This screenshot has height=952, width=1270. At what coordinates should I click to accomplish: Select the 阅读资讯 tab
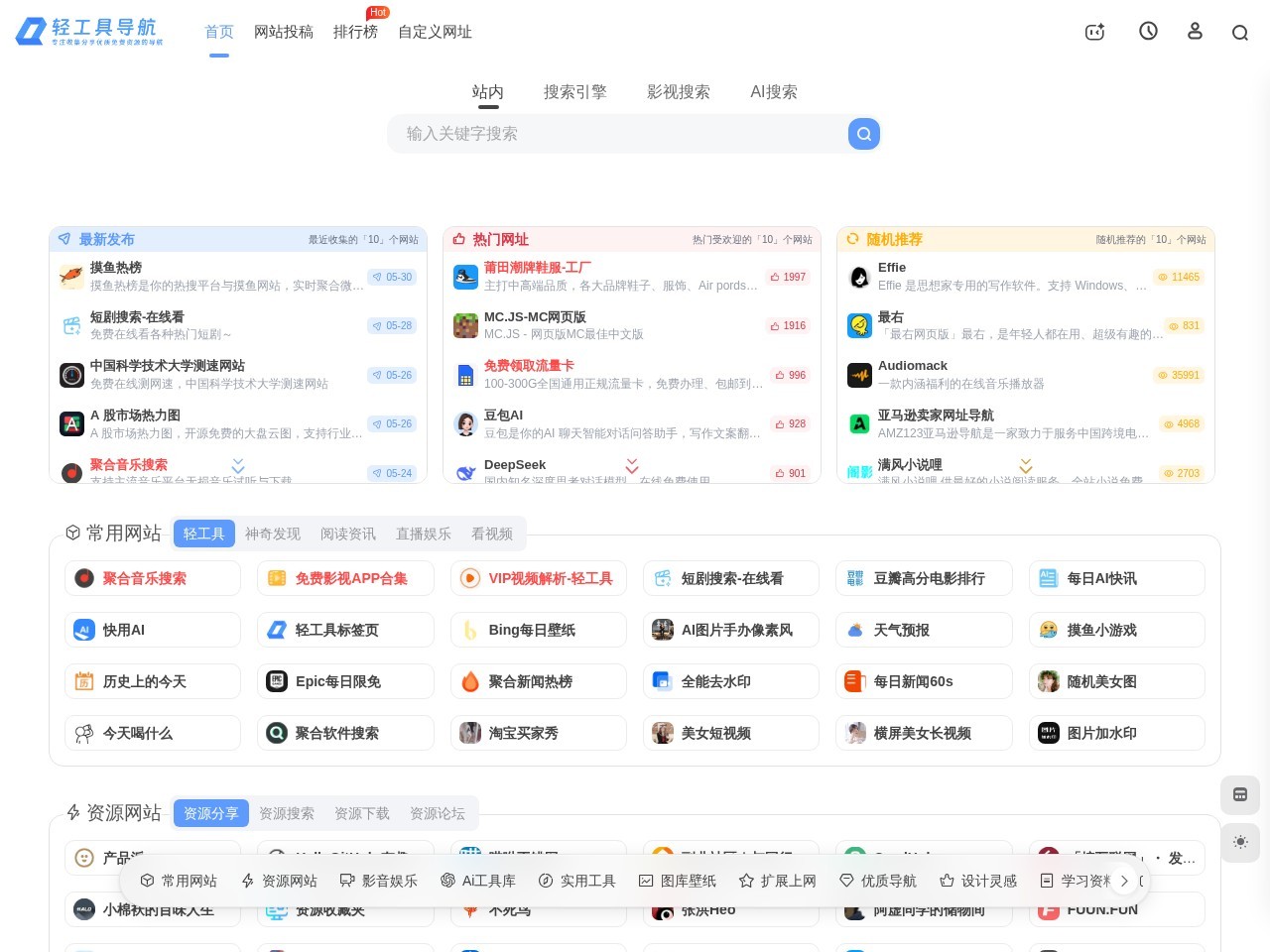pos(348,534)
